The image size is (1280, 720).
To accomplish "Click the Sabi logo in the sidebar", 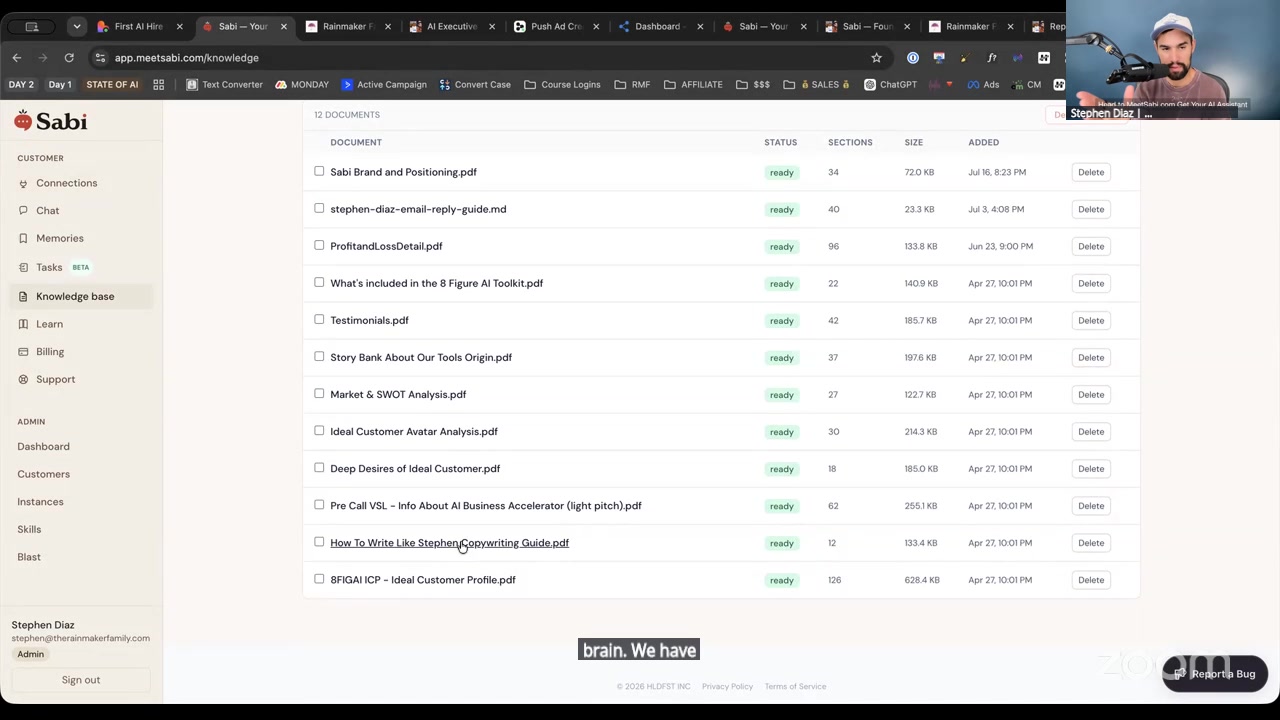I will pos(51,121).
